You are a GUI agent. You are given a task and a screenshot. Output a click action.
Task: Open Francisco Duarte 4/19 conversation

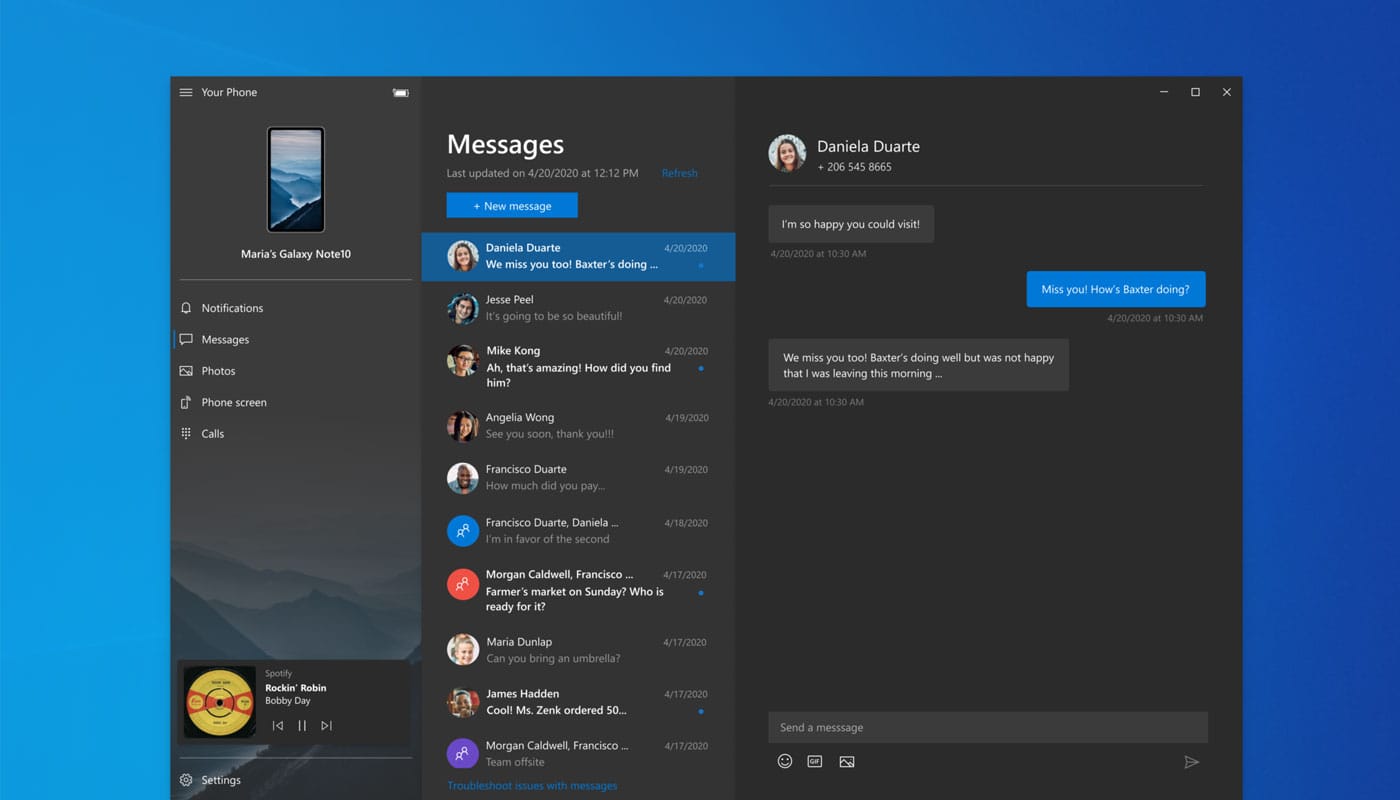(578, 478)
